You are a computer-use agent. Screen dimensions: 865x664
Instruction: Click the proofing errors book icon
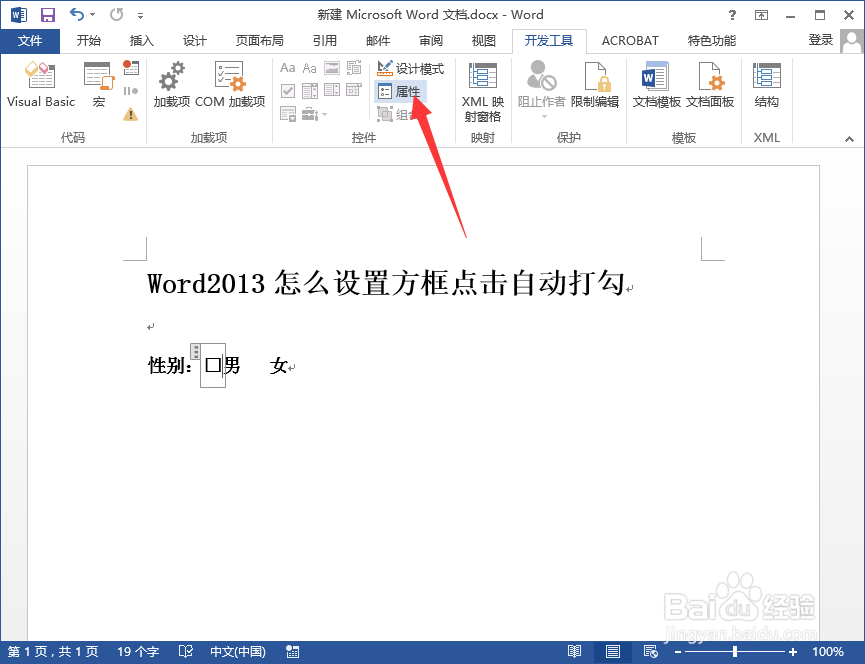point(185,651)
